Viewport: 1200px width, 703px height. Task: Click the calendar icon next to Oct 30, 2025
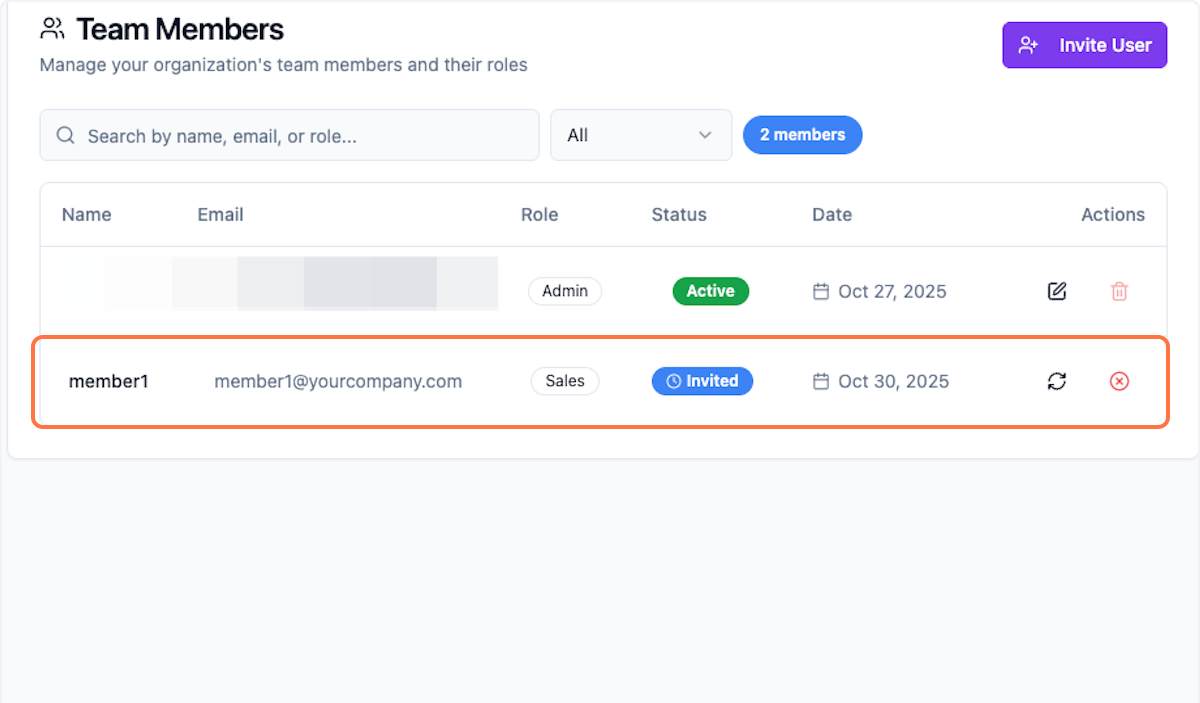[x=821, y=381]
